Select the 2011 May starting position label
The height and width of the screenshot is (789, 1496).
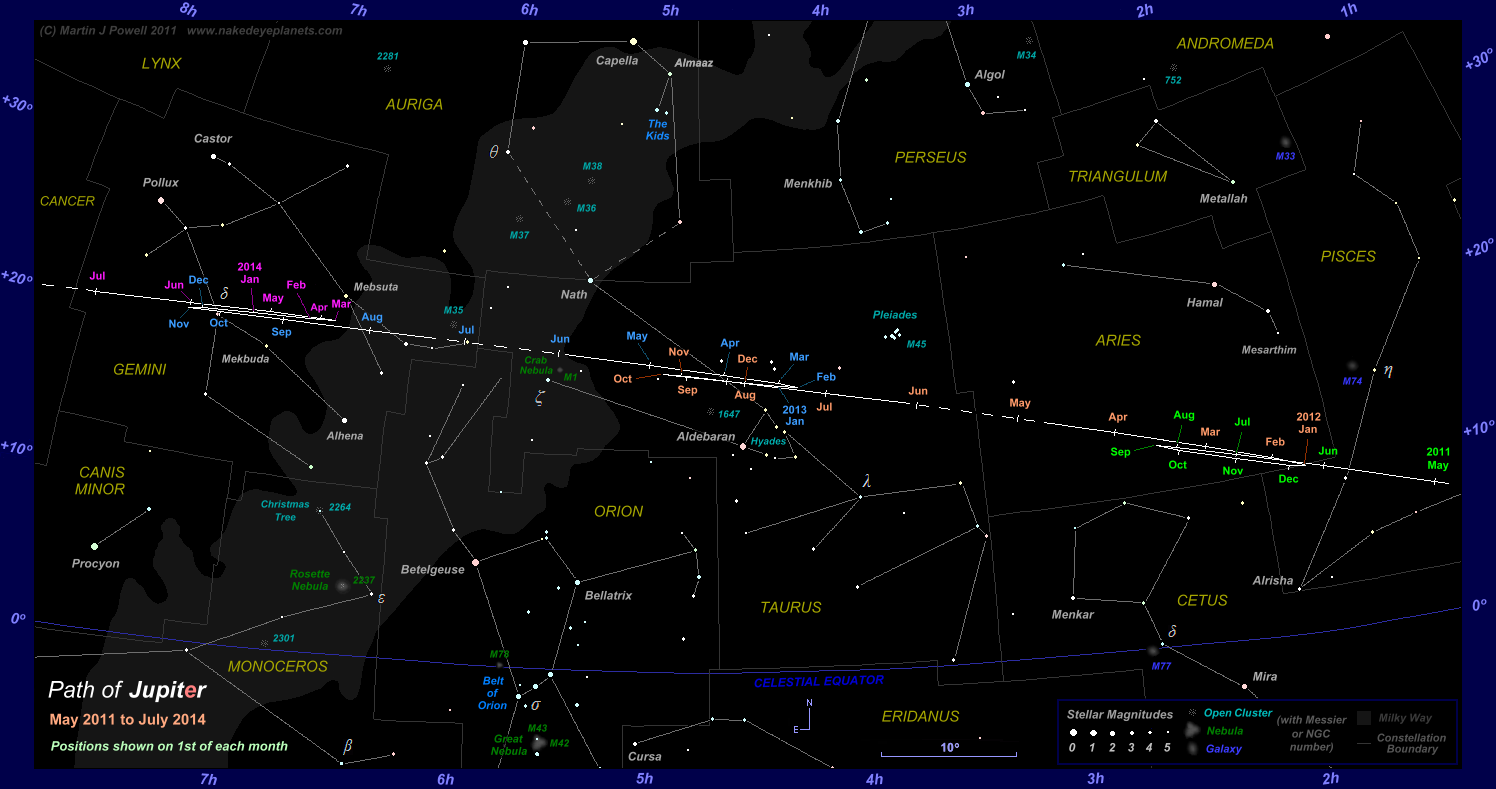[x=1437, y=458]
